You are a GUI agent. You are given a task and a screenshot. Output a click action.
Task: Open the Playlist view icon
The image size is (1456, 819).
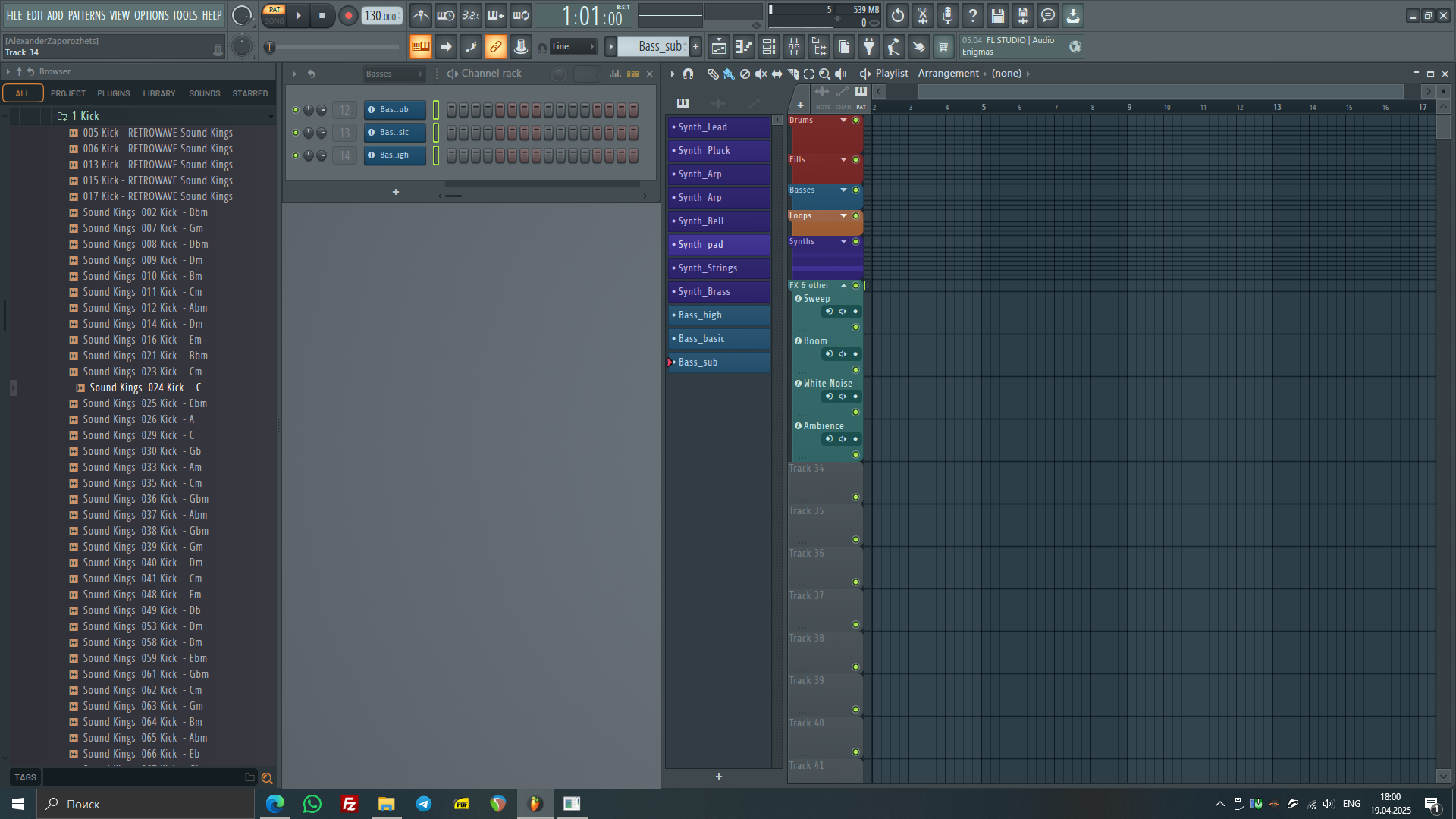(719, 47)
